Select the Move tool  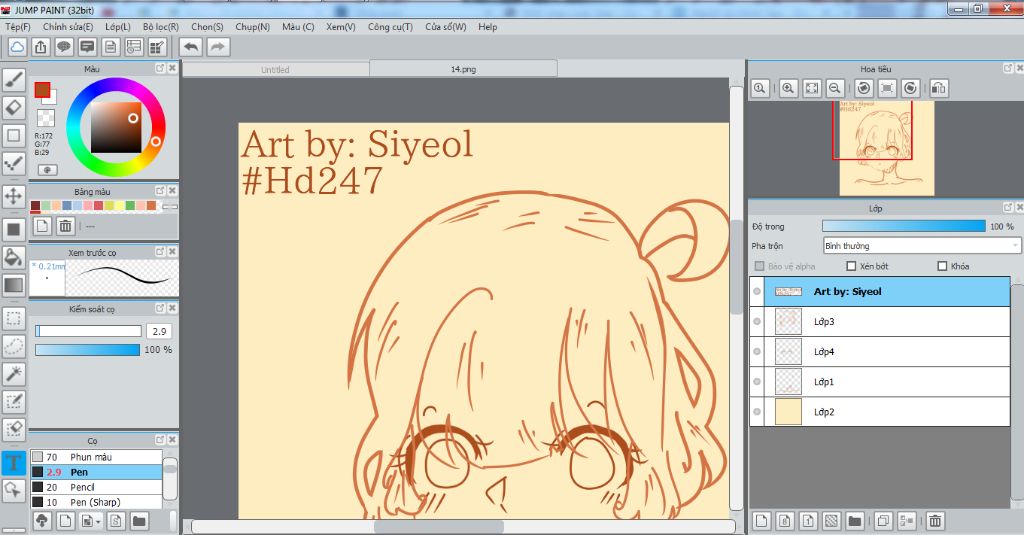14,195
